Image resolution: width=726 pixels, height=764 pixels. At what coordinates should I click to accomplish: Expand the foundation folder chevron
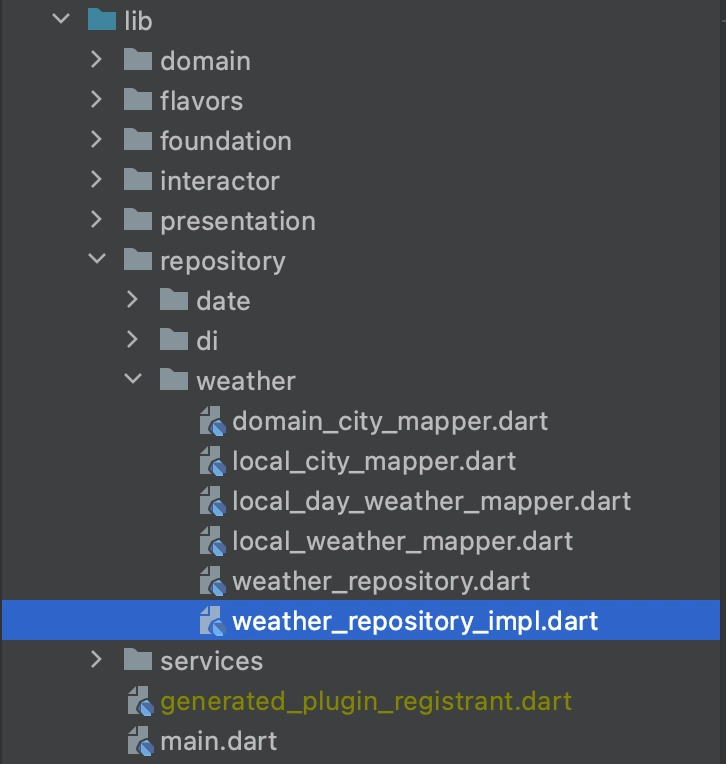[96, 140]
